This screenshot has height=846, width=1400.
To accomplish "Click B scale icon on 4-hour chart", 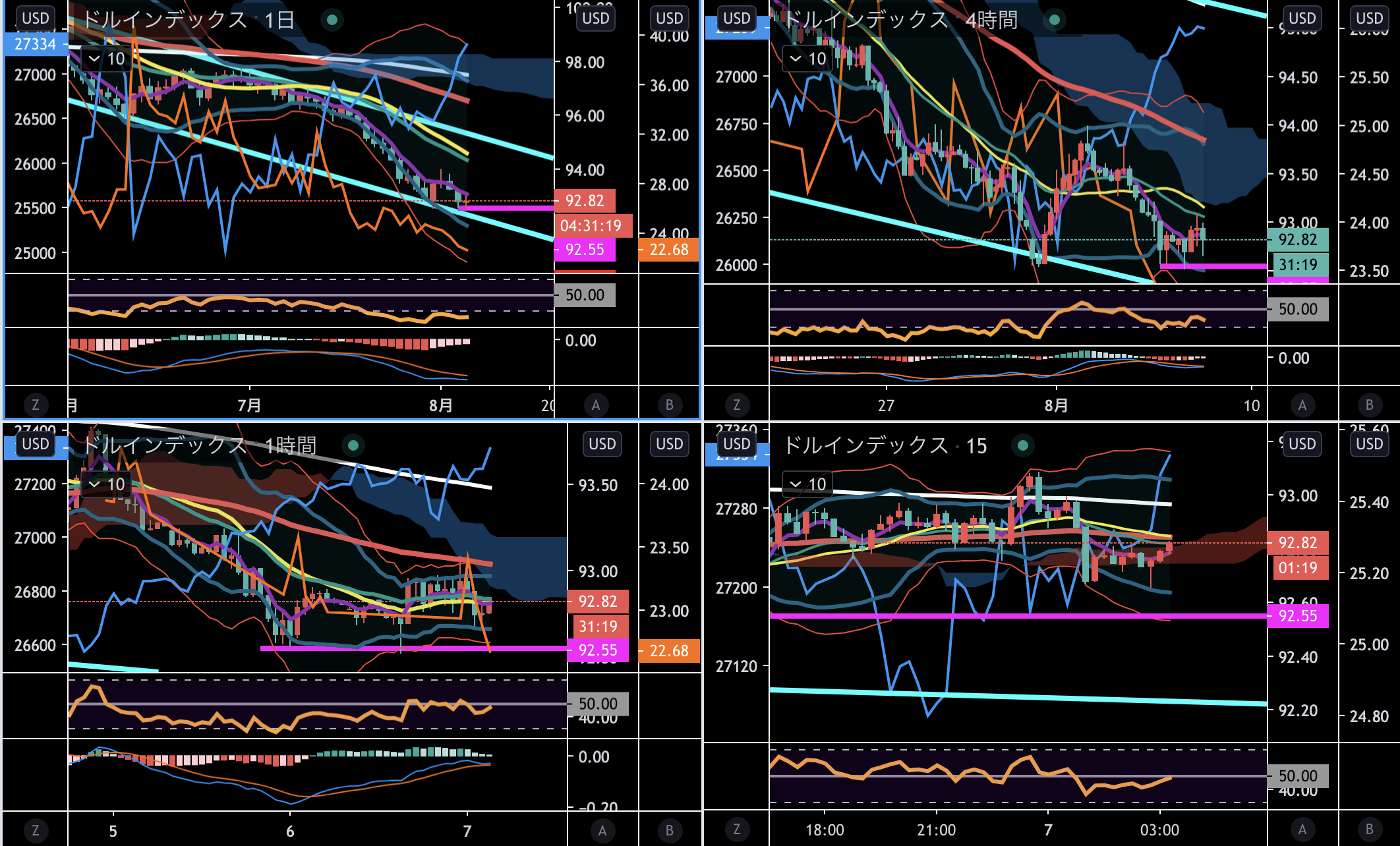I will [1369, 405].
